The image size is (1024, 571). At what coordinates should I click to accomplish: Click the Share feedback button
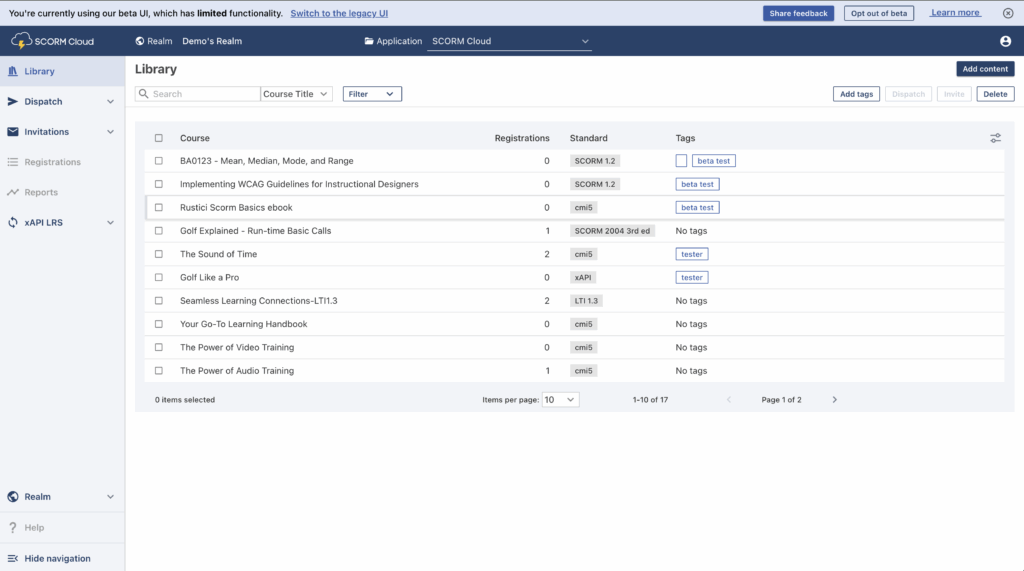point(798,13)
